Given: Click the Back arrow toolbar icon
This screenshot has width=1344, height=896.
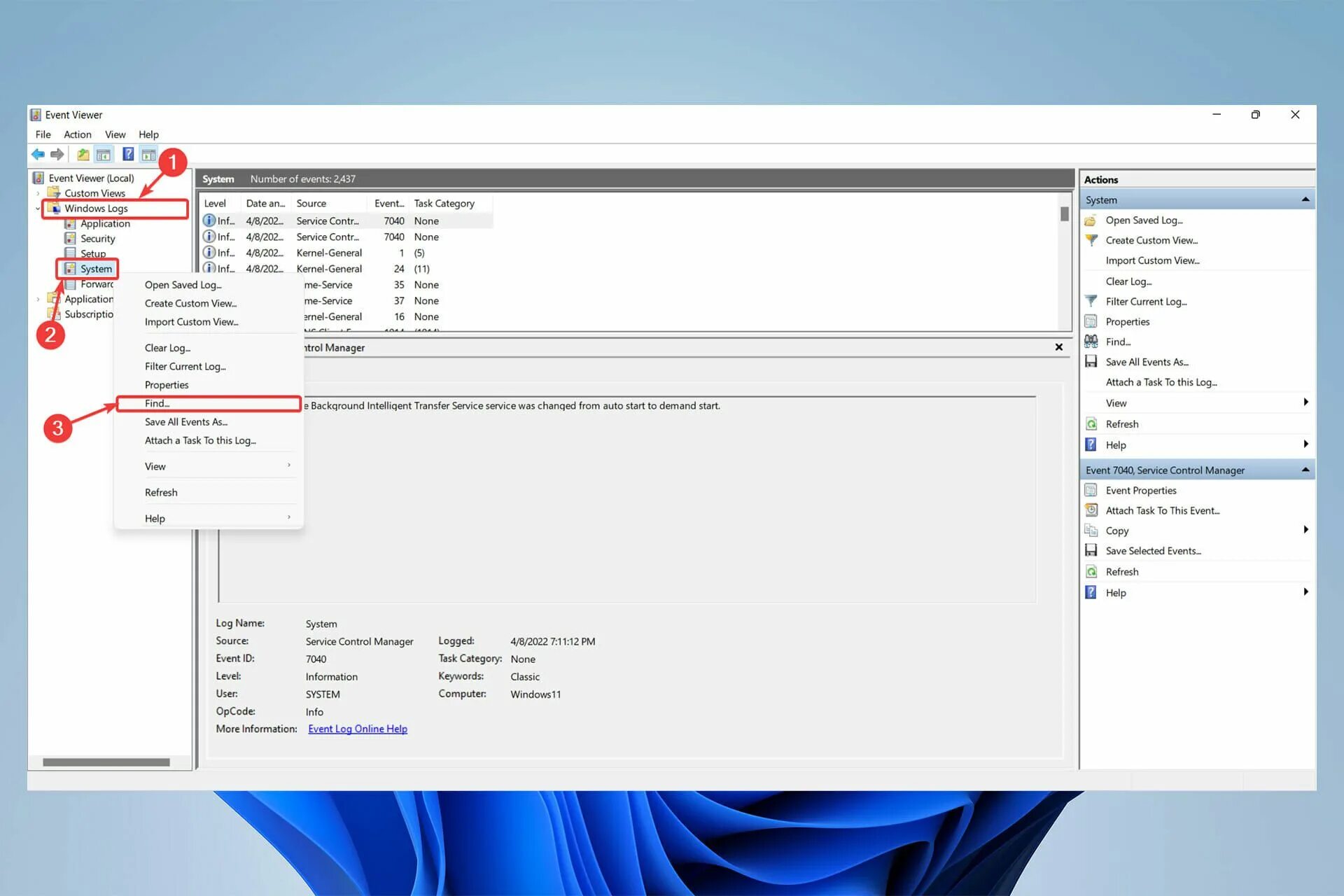Looking at the screenshot, I should point(38,154).
